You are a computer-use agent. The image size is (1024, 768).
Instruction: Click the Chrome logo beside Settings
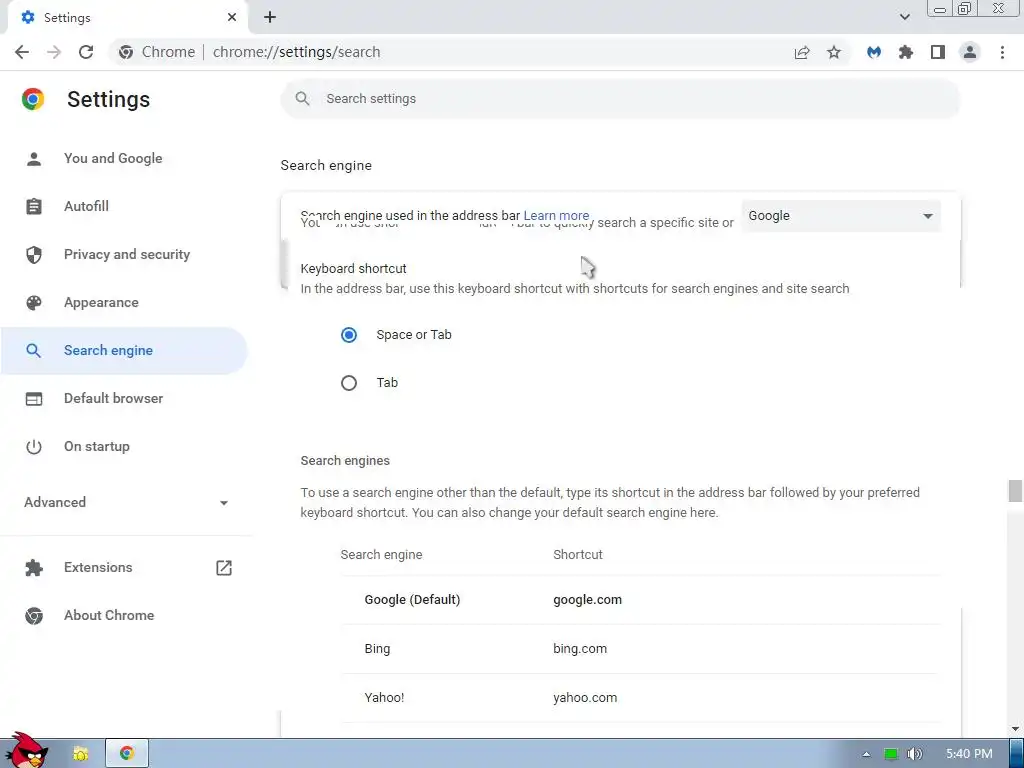click(x=33, y=99)
